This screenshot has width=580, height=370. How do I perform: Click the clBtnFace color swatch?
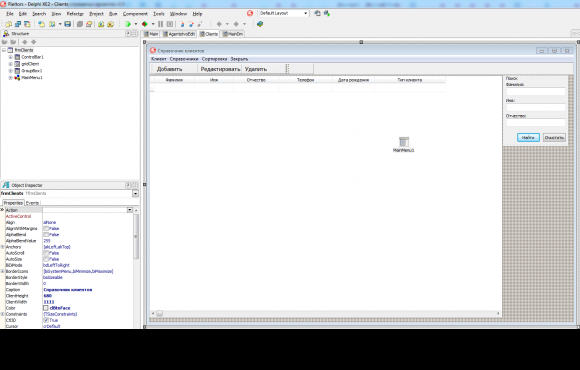46,308
